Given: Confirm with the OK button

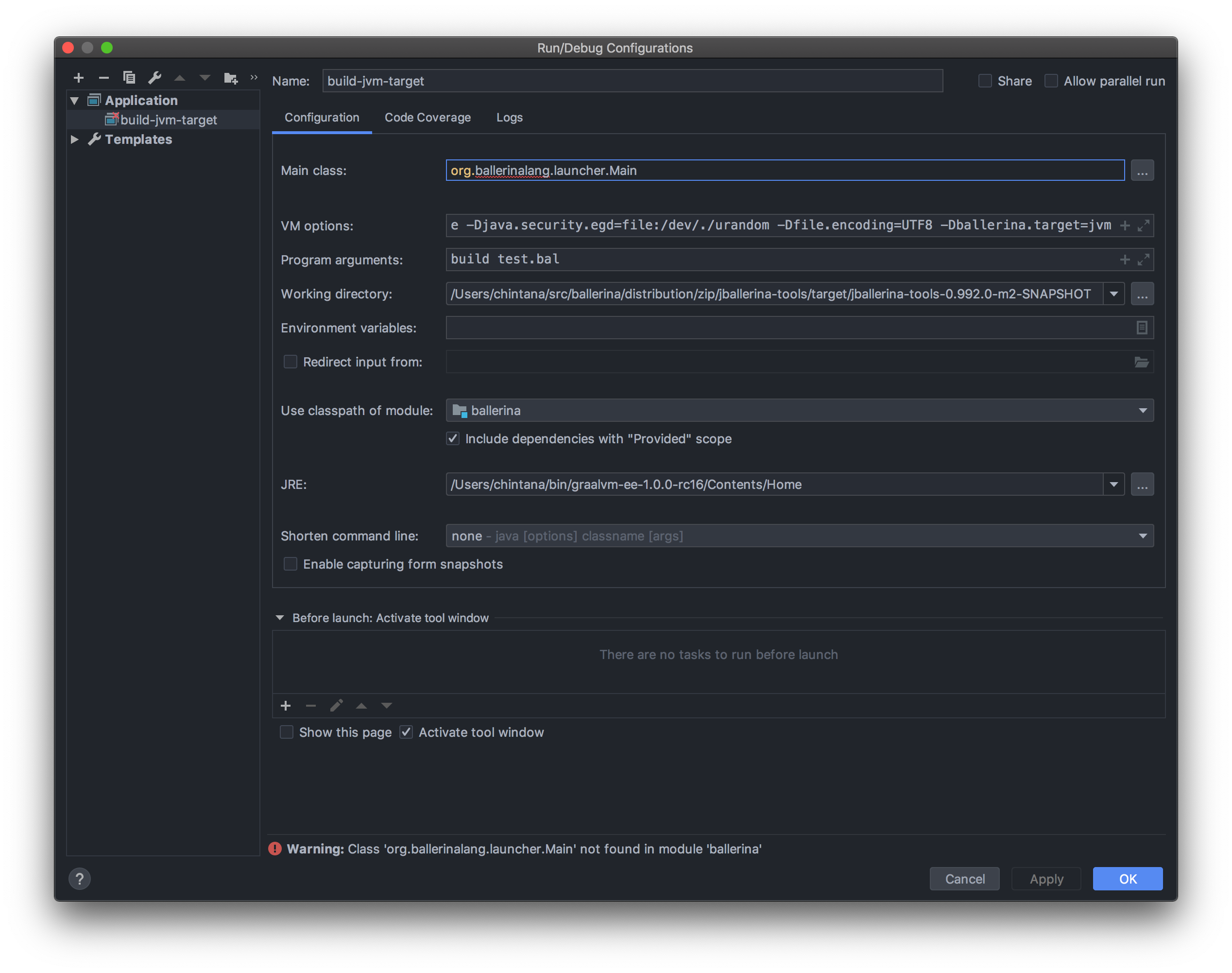Looking at the screenshot, I should pyautogui.click(x=1127, y=878).
